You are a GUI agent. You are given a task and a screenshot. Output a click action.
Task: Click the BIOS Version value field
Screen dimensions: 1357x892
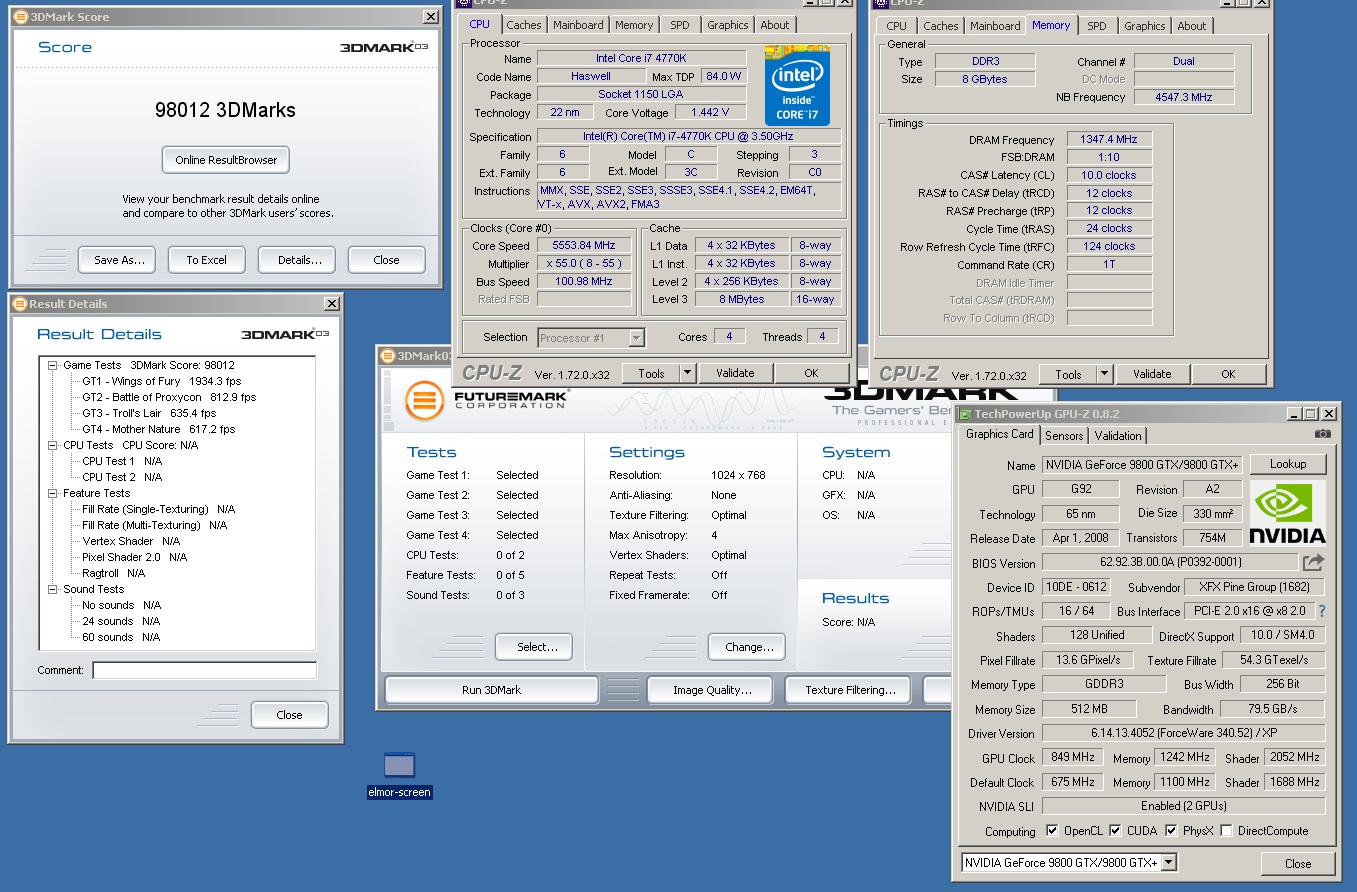point(1170,563)
